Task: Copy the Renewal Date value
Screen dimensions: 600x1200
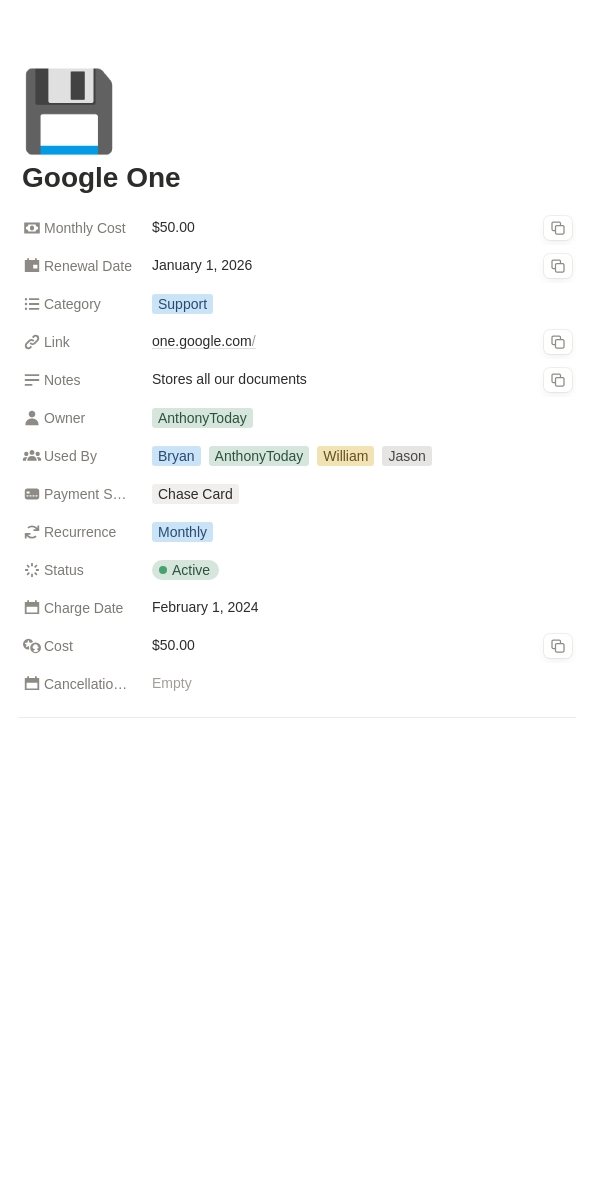Action: tap(558, 266)
